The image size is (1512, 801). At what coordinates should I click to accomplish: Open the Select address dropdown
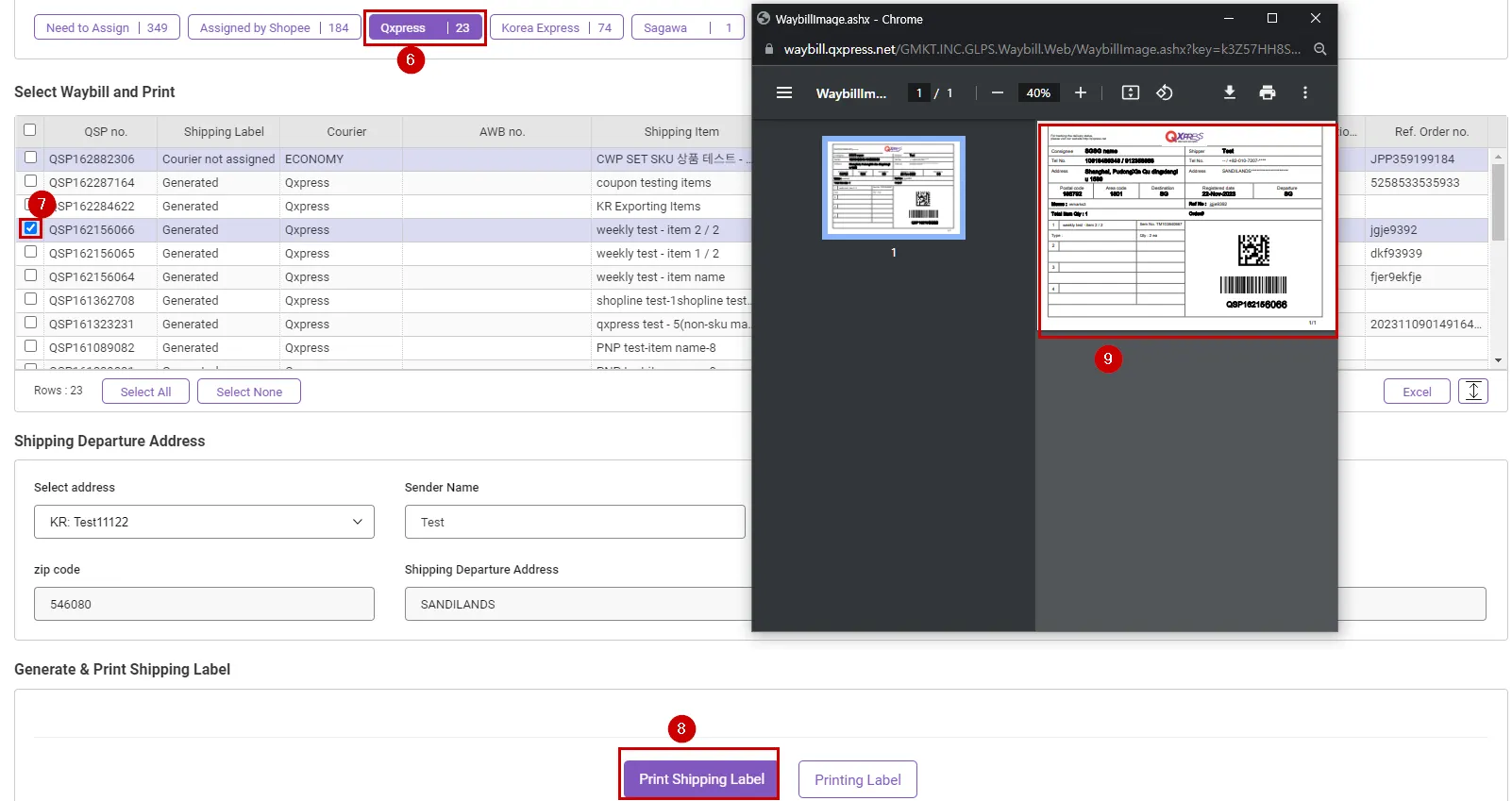pos(204,522)
